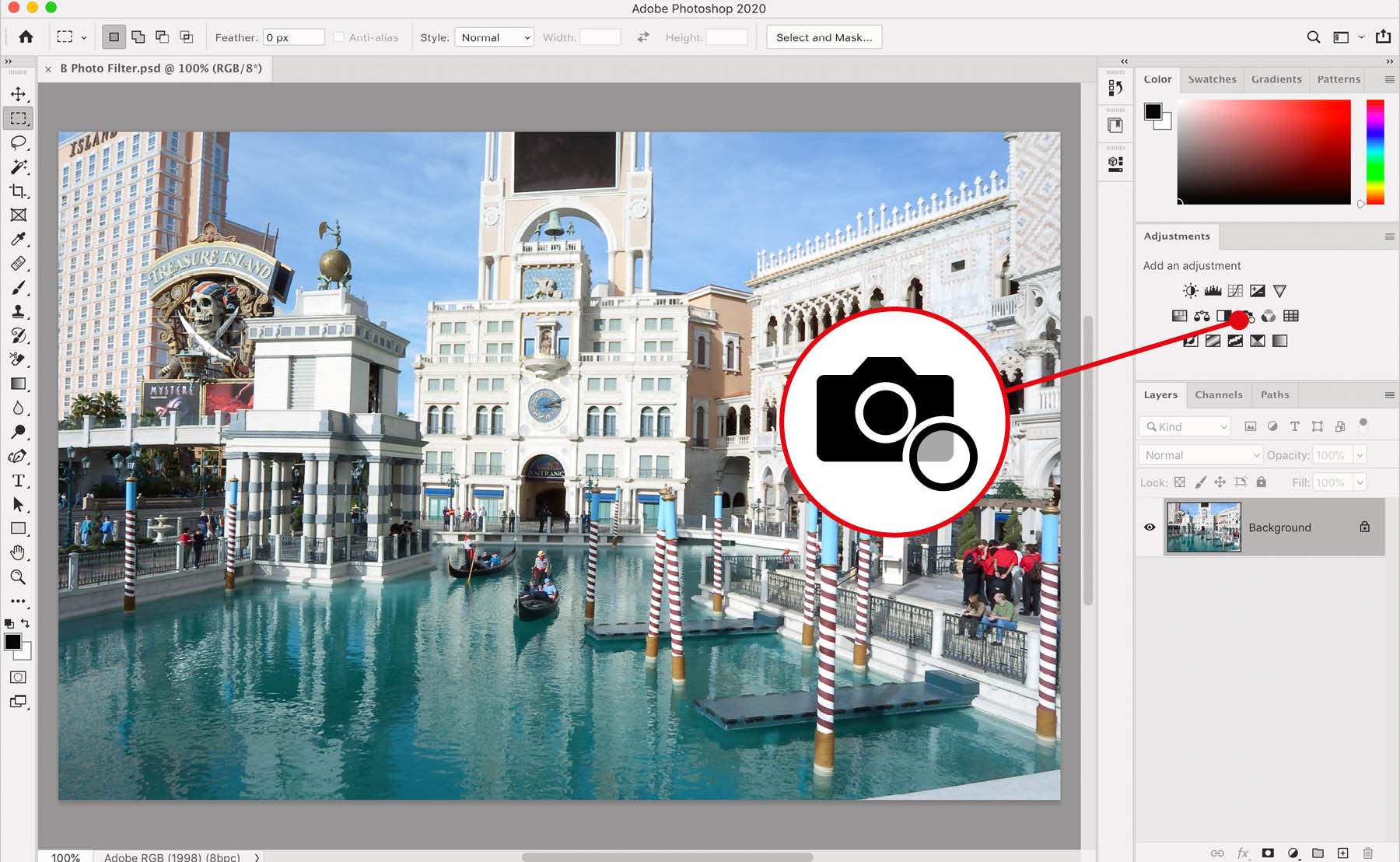Select the Crop tool

tap(18, 191)
